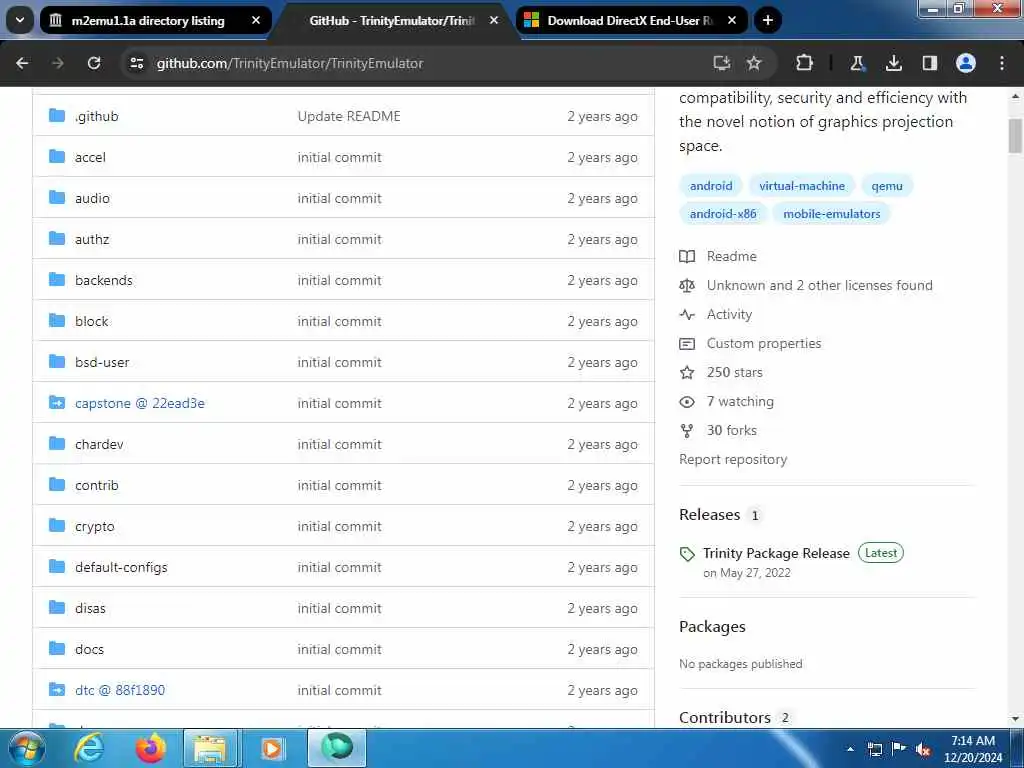Open the chardev folder

(x=99, y=444)
